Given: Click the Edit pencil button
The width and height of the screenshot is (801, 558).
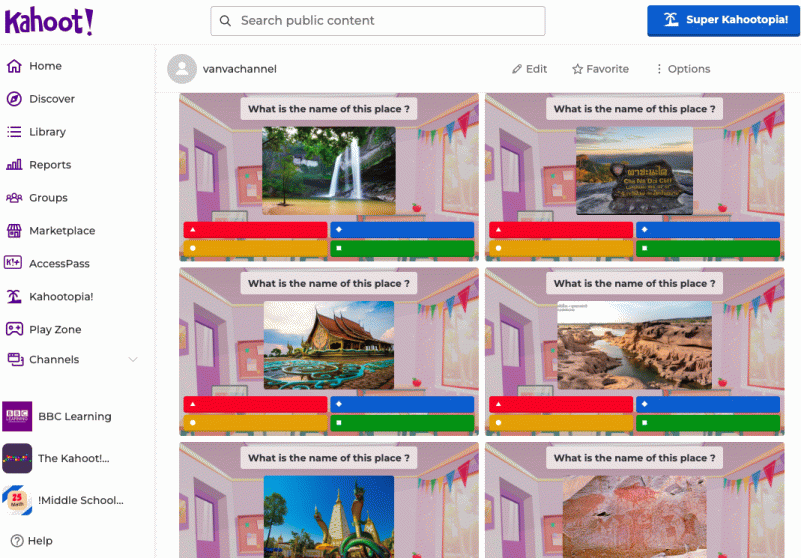Looking at the screenshot, I should [x=529, y=69].
